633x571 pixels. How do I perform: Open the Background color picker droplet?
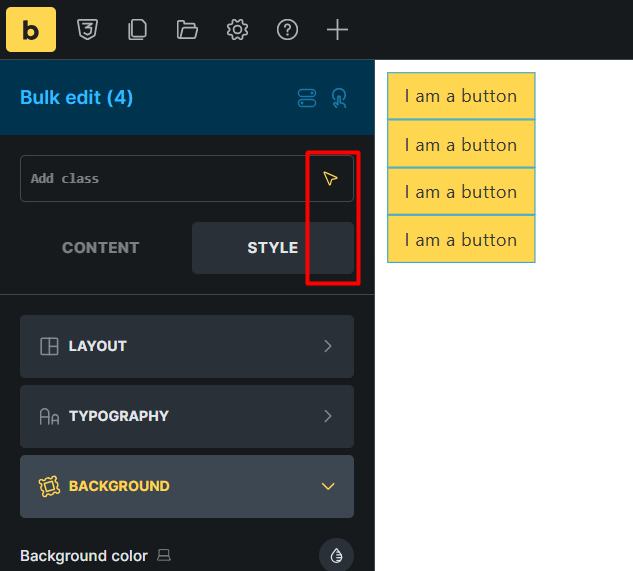[336, 556]
